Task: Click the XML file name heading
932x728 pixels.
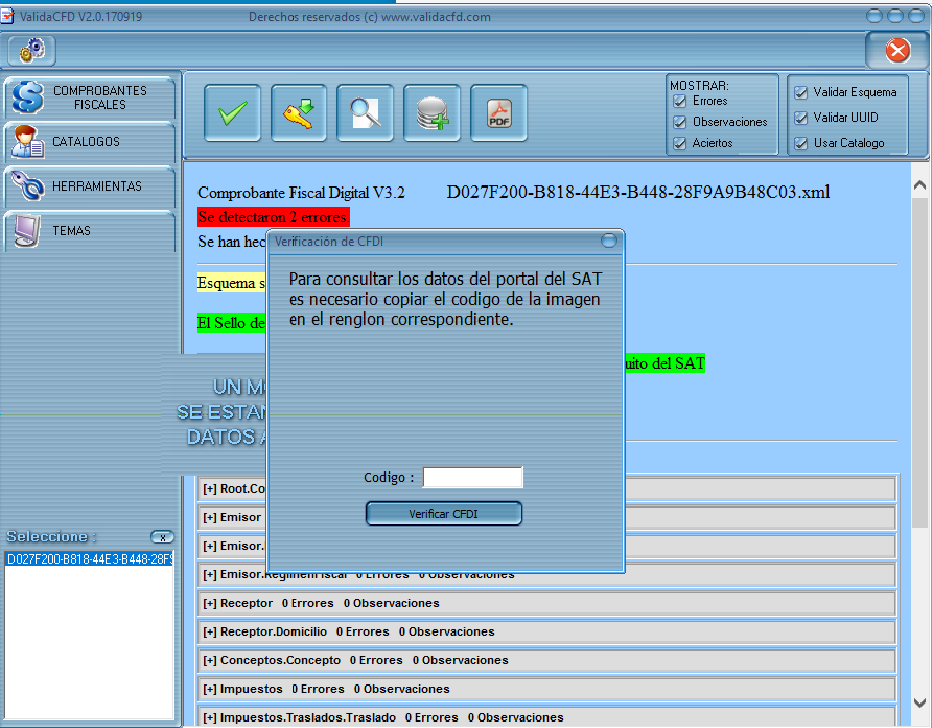Action: click(638, 192)
